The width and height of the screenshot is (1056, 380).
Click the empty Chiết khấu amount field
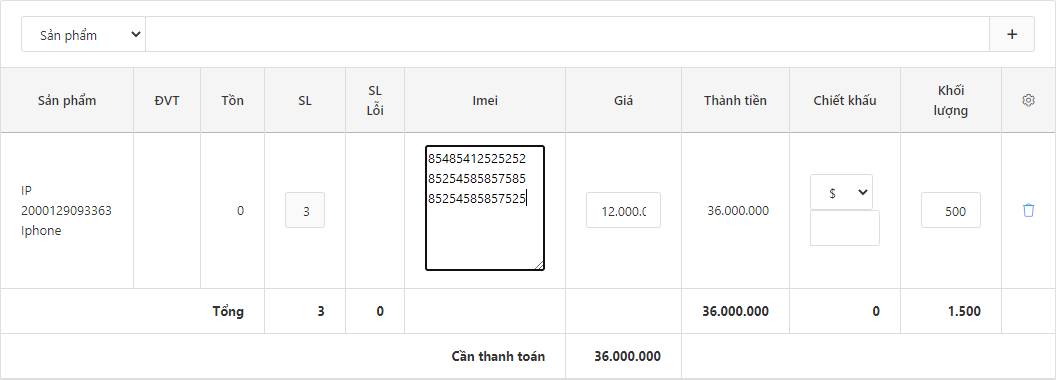[845, 228]
